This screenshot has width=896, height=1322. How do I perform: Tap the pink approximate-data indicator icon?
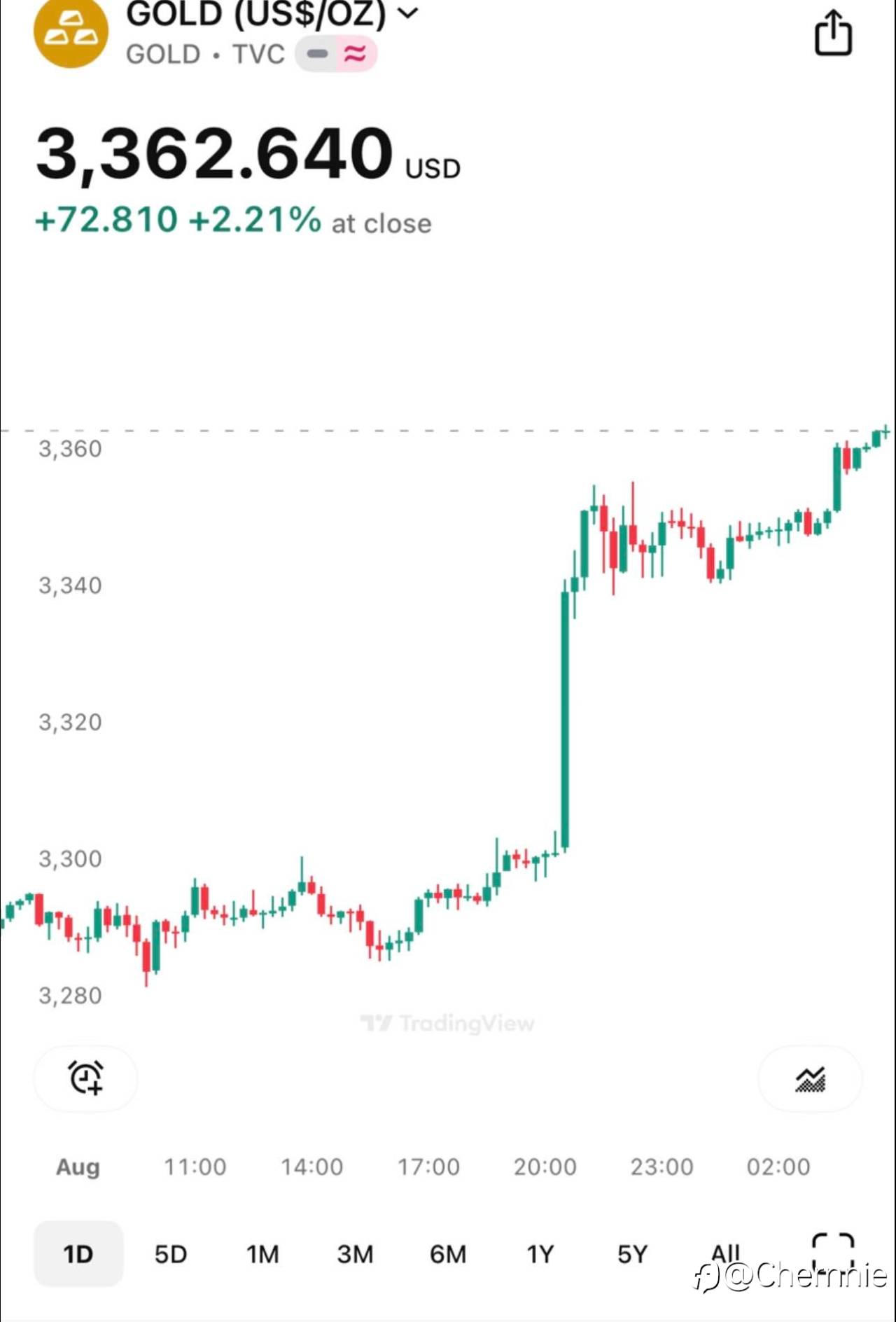point(356,54)
